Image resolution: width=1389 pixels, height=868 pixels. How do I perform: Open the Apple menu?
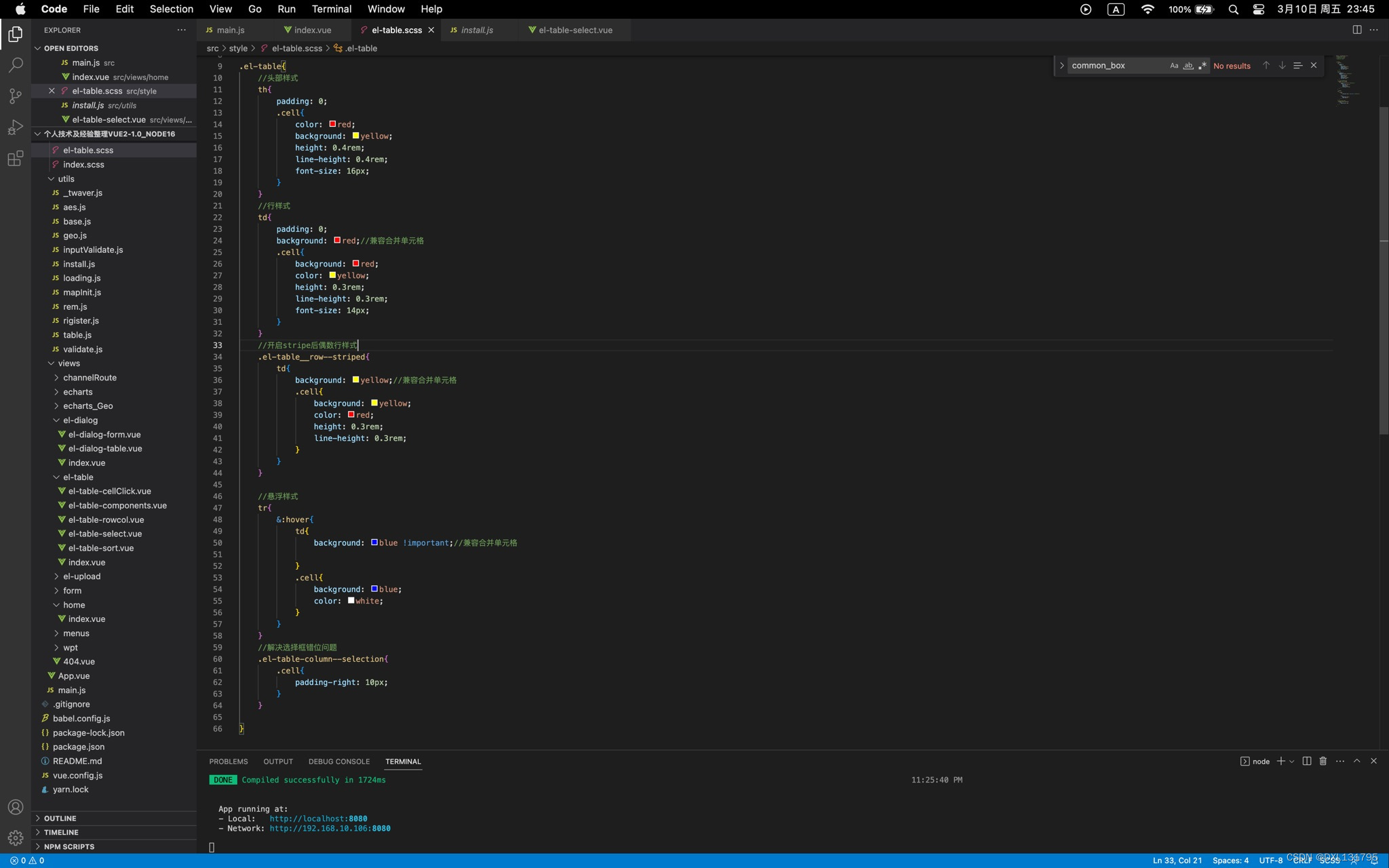20,9
